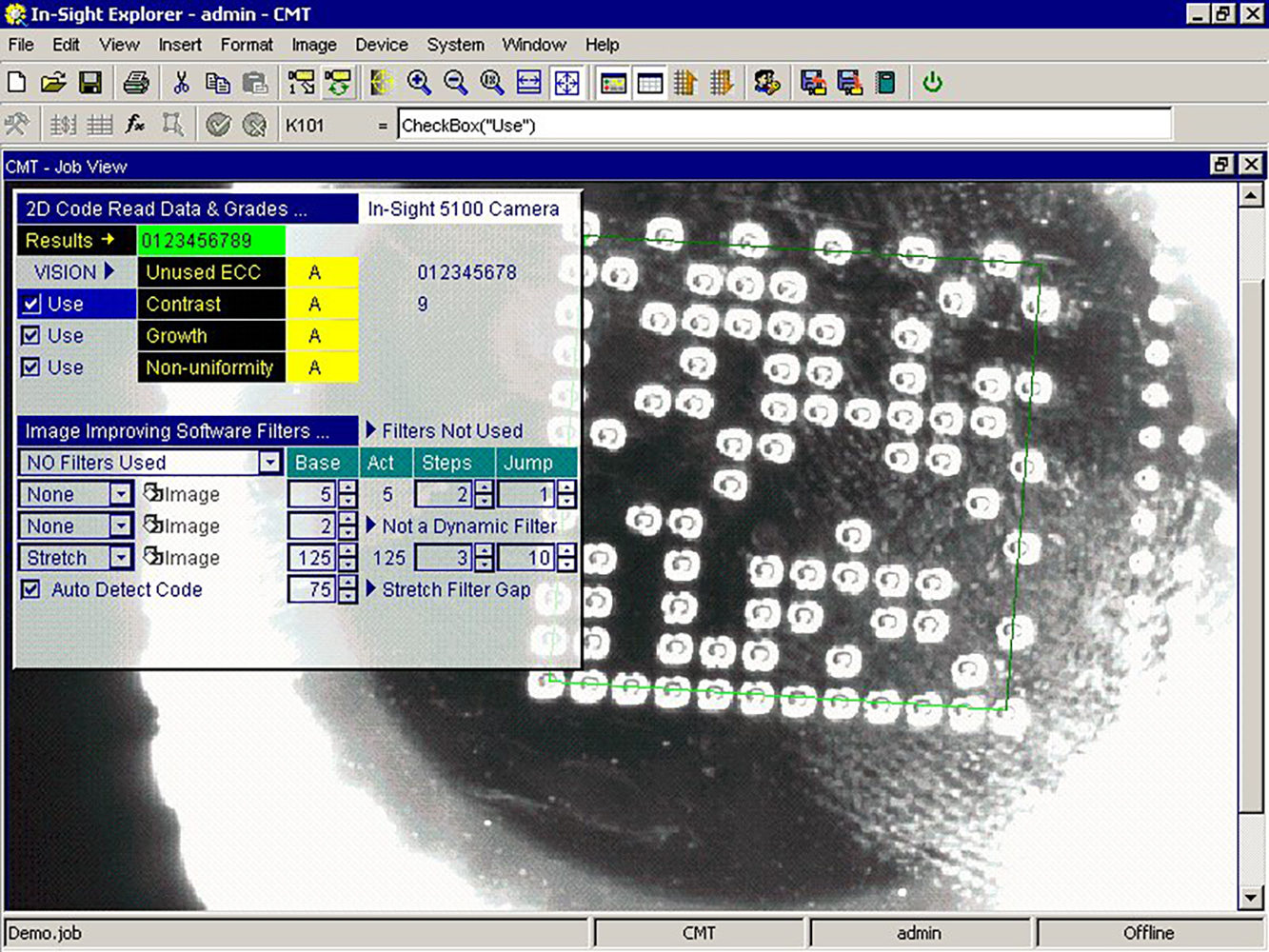
Task: Click Base field showing value 125
Action: 313,558
